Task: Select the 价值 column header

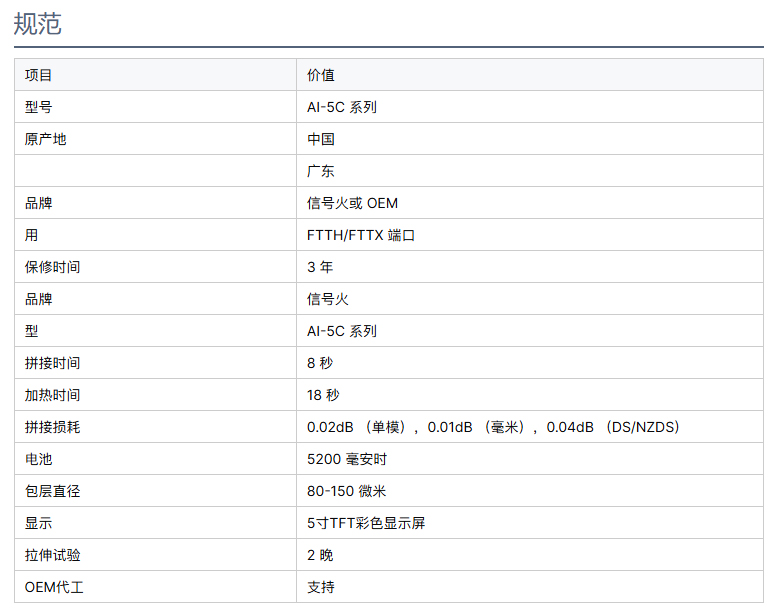Action: click(321, 75)
